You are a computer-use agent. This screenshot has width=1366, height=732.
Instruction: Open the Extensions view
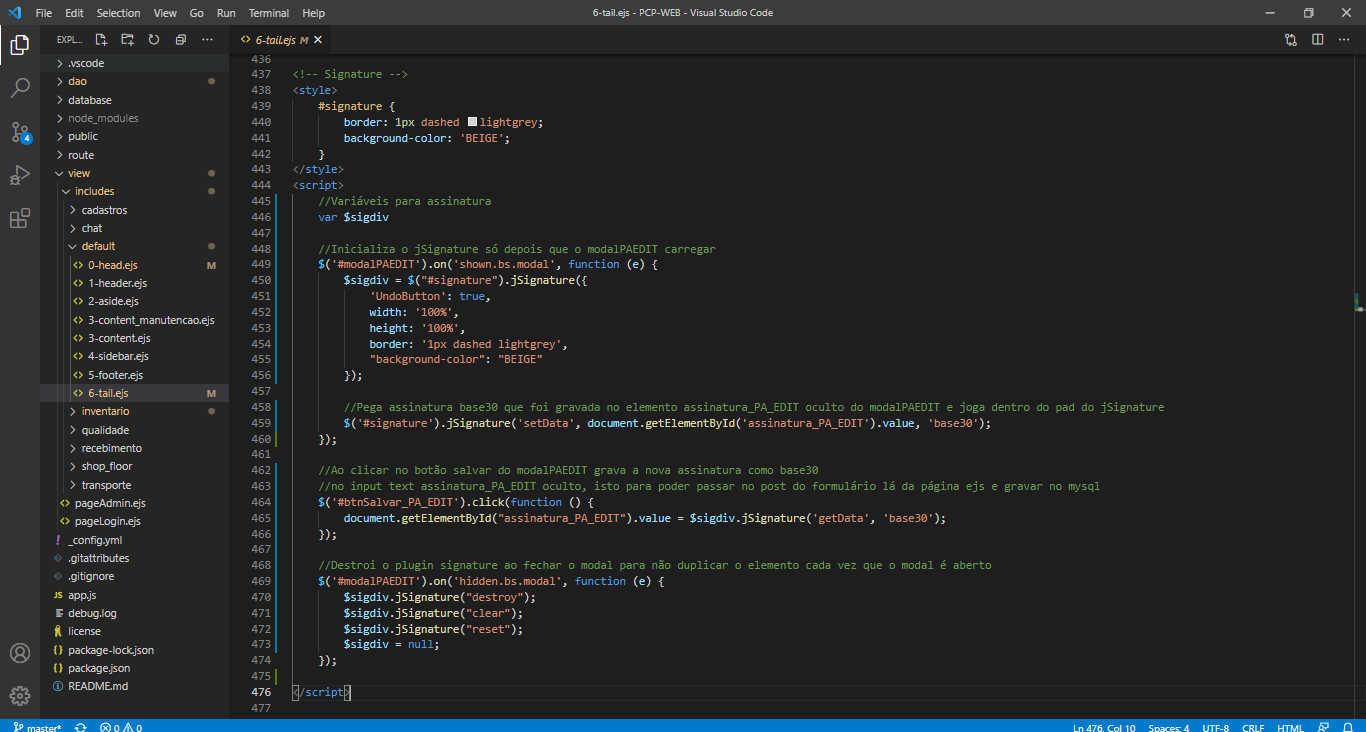click(x=20, y=219)
